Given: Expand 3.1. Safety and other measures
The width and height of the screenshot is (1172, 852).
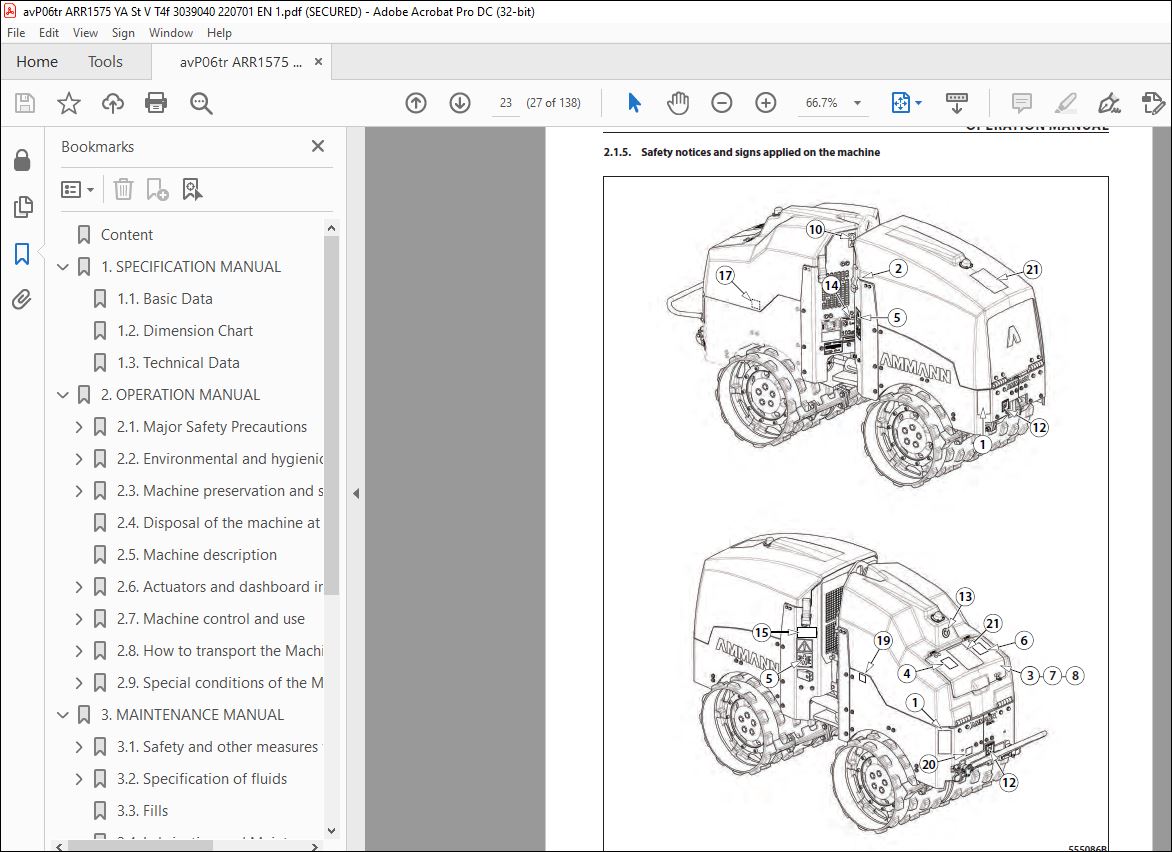Looking at the screenshot, I should tap(78, 747).
